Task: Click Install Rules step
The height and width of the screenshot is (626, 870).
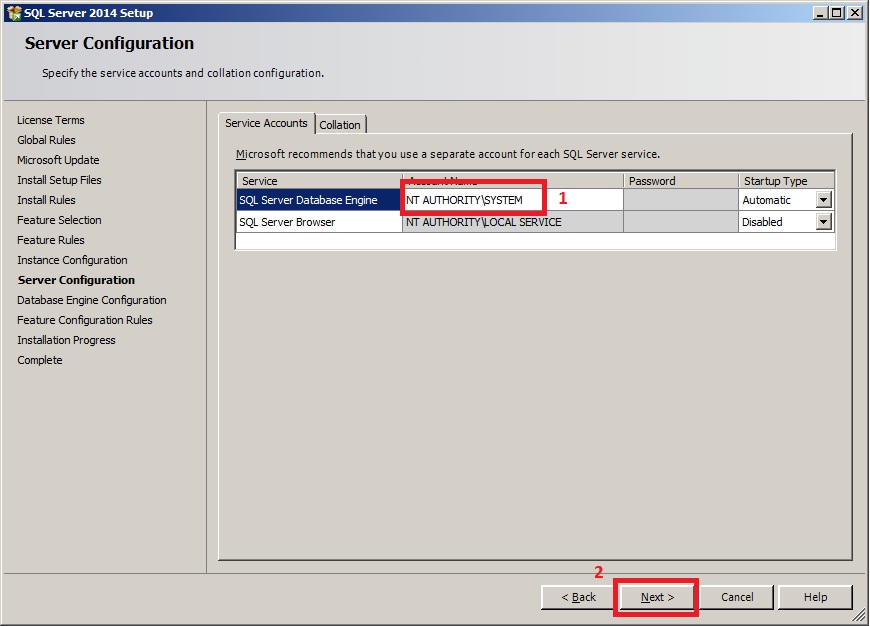Action: click(x=46, y=200)
